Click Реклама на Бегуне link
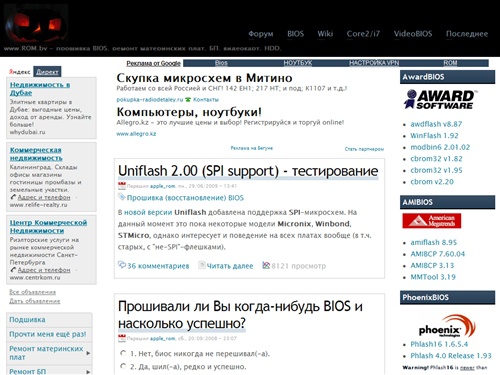This screenshot has height=375, width=500. click(252, 148)
